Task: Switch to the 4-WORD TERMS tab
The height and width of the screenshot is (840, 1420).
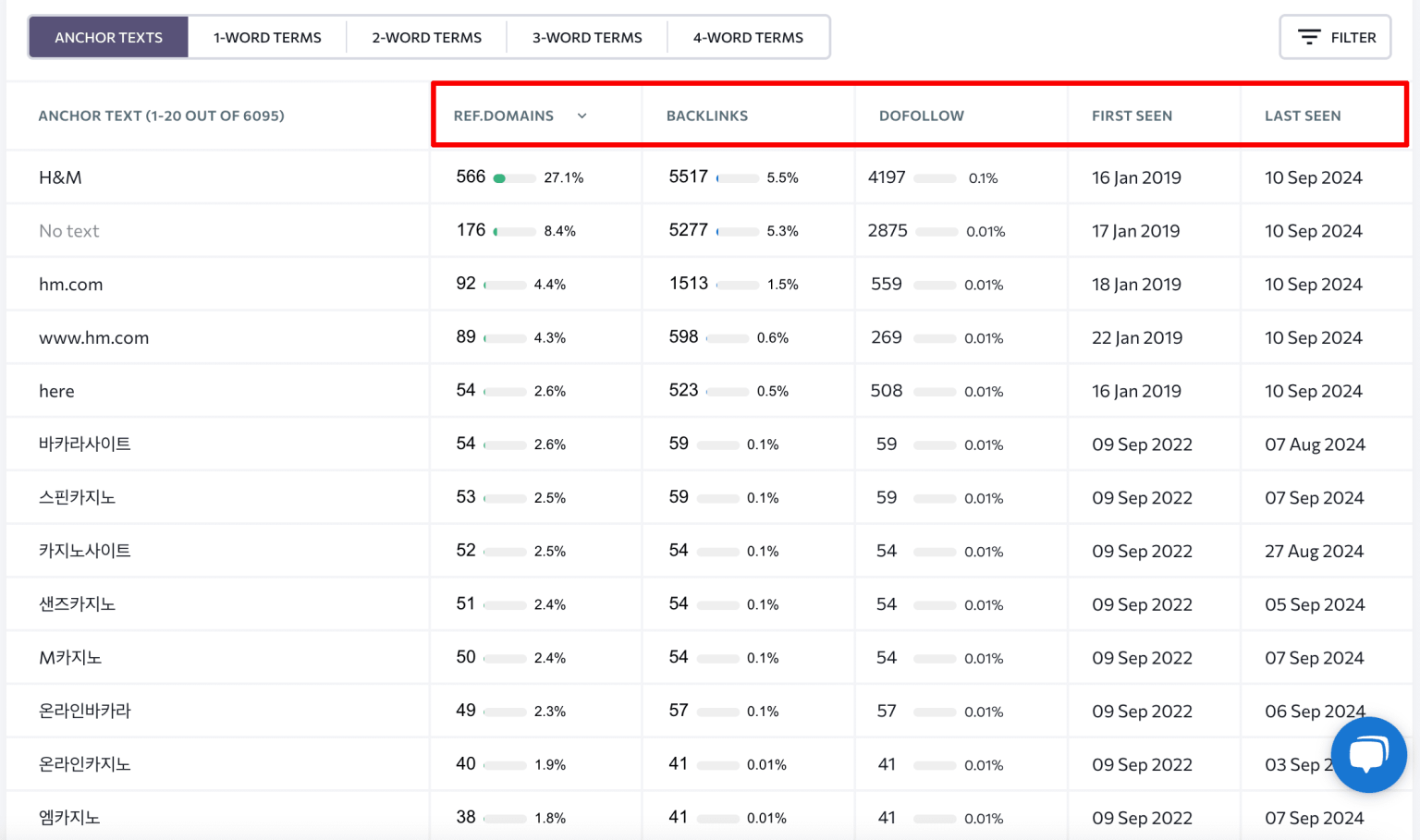Action: (x=748, y=37)
